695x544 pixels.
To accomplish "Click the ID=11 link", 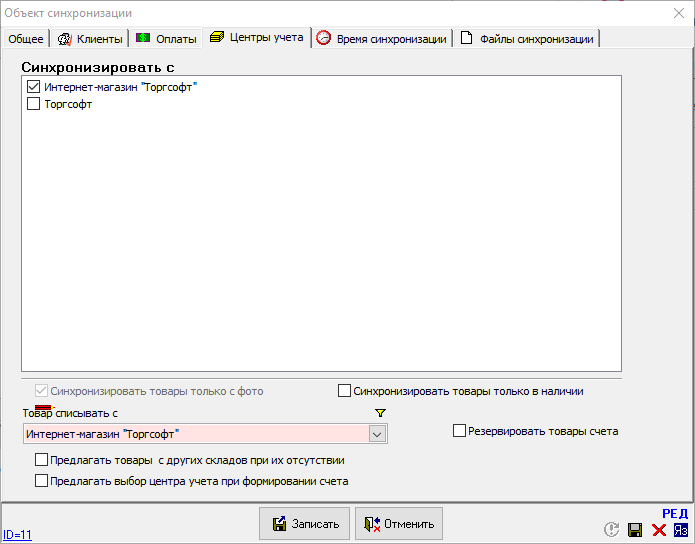I will coord(17,535).
